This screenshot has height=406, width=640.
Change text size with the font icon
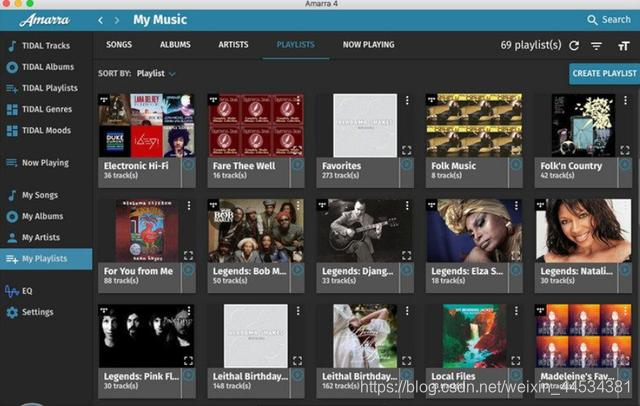click(x=623, y=46)
